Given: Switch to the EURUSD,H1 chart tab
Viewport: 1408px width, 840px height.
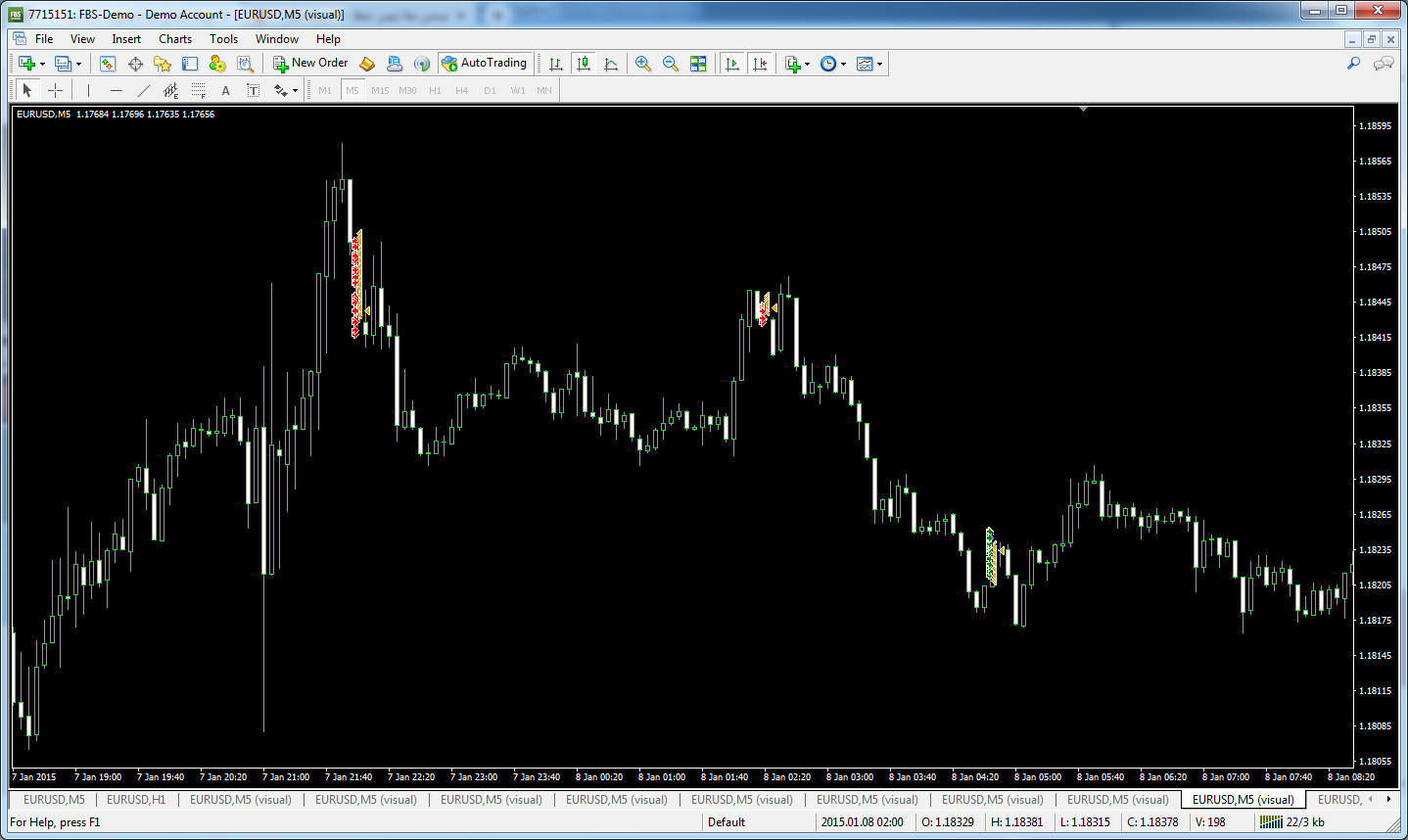Looking at the screenshot, I should tap(136, 800).
